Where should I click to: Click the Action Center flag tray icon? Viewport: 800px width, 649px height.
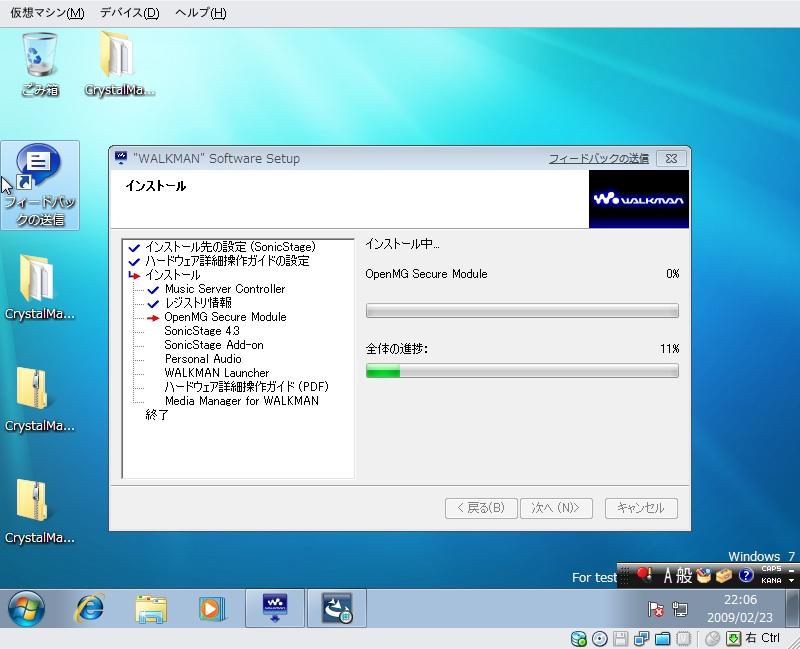(x=656, y=608)
